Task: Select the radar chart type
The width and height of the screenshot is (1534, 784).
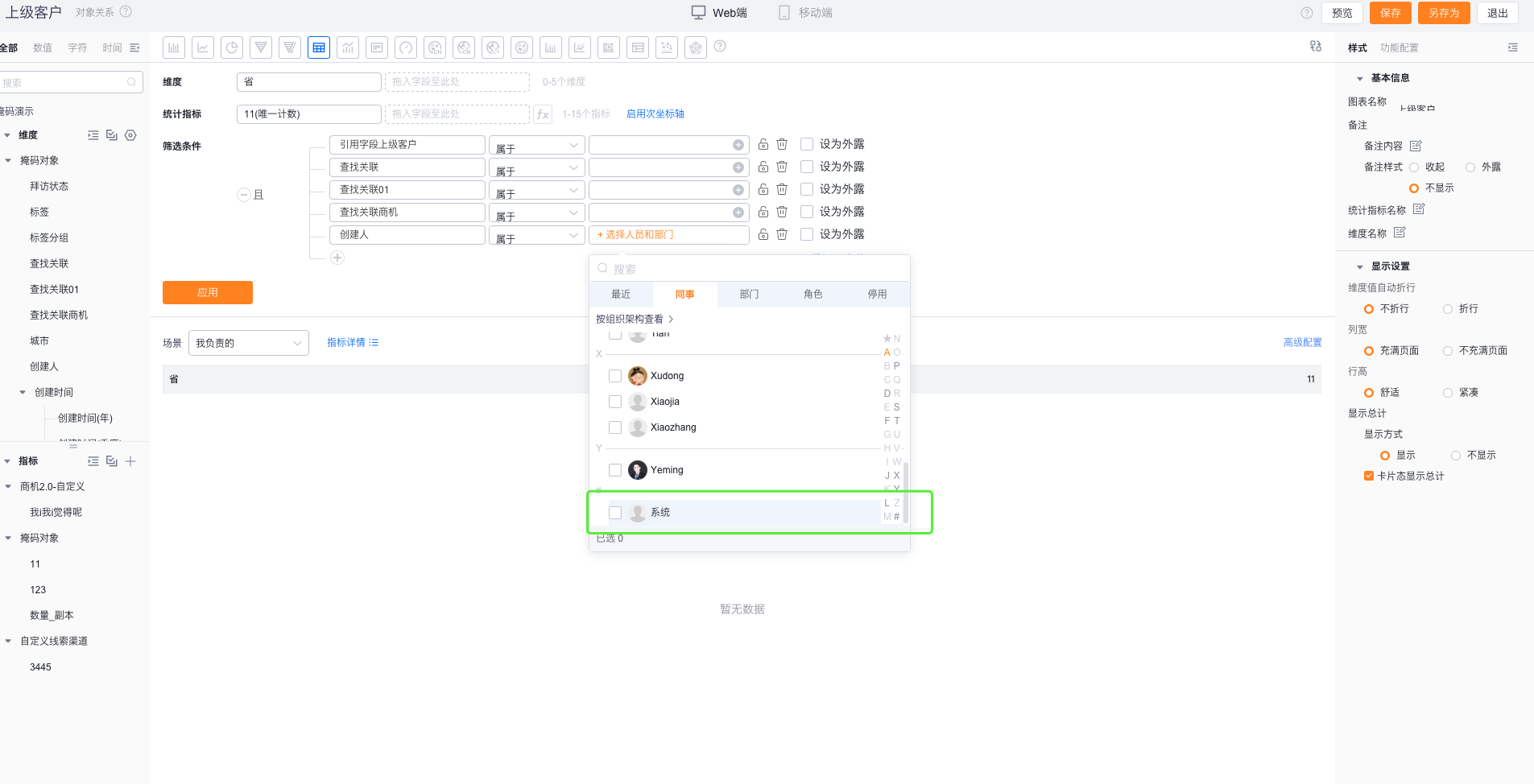Action: (695, 47)
